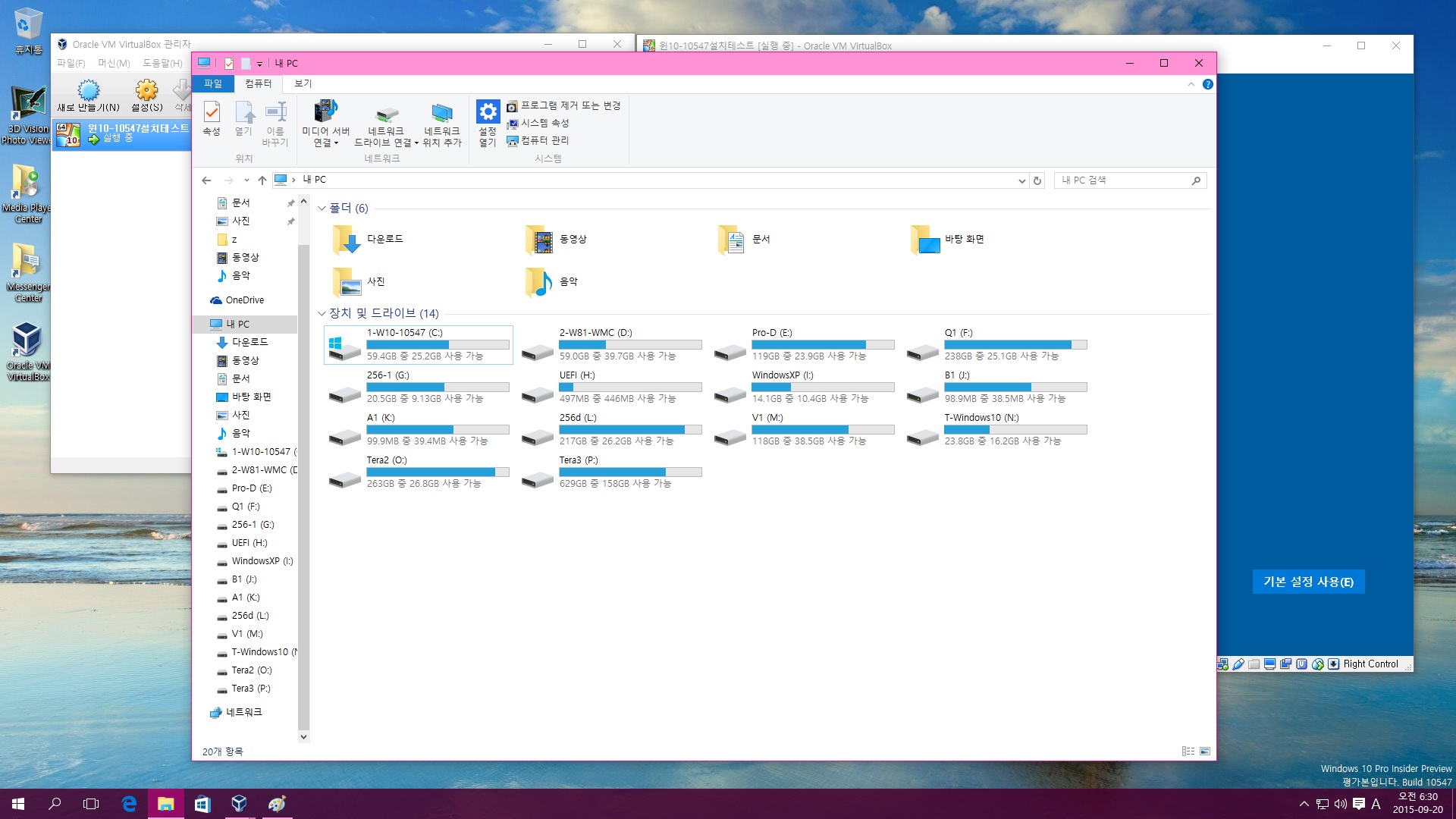The image size is (1456, 819).
Task: Click navigation pane scrollbar down arrow
Action: 303,736
